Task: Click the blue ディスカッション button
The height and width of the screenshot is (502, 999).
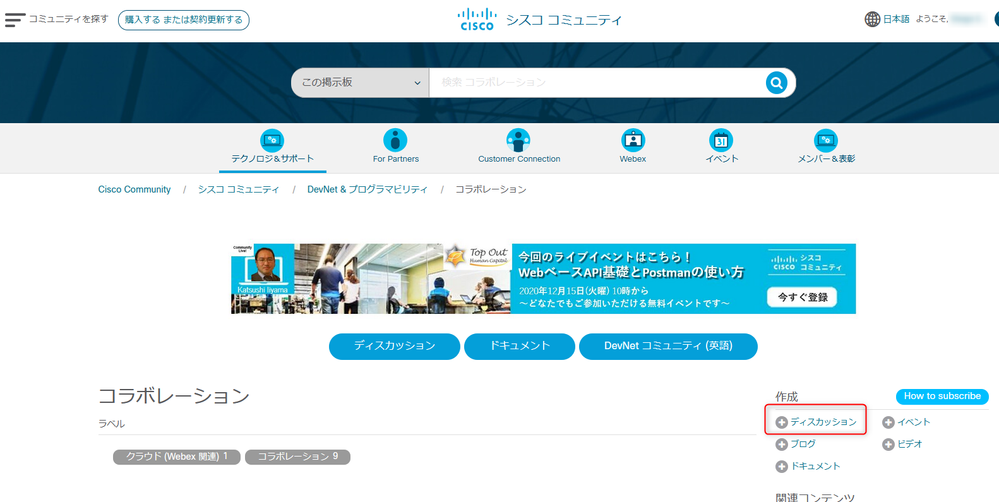Action: pyautogui.click(x=394, y=346)
